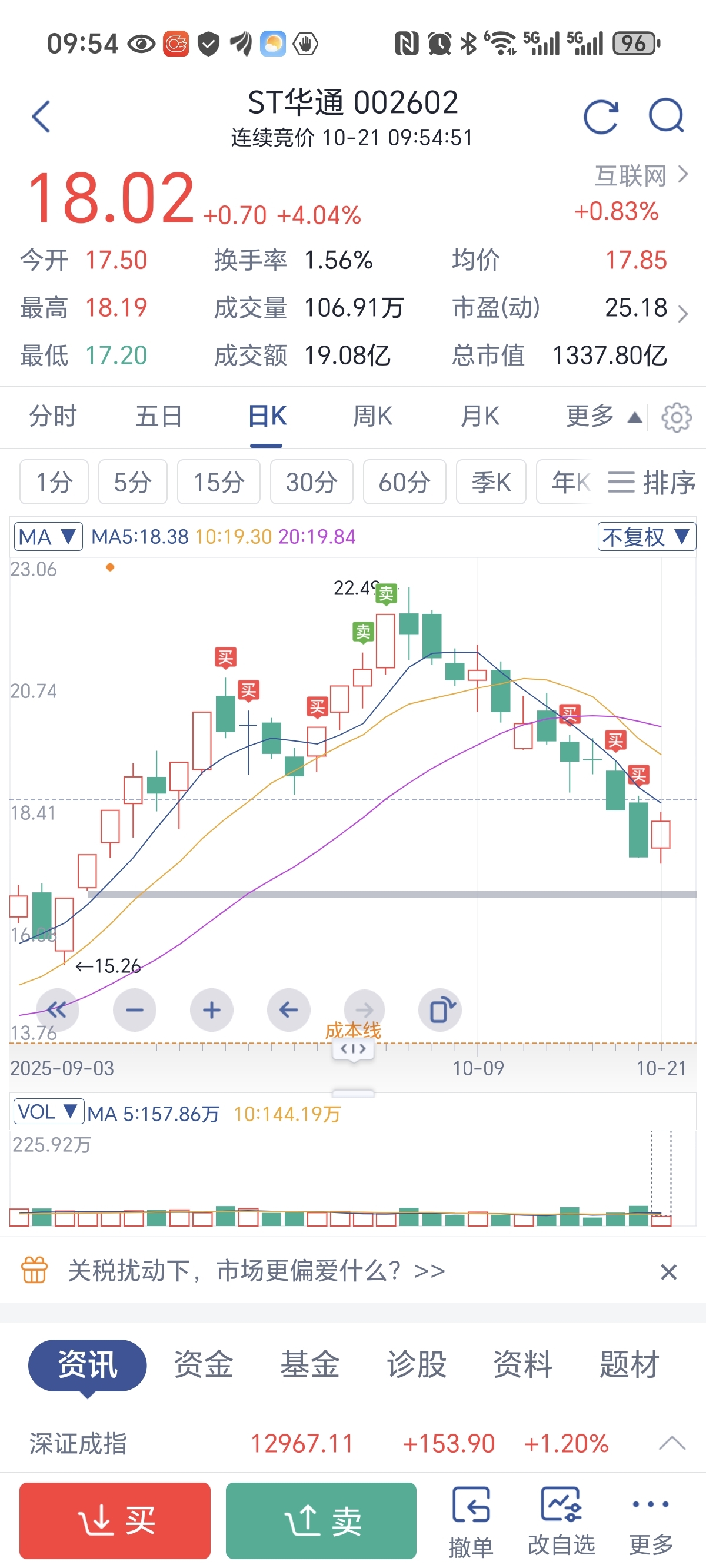Tap the back arrow icon
The width and height of the screenshot is (706, 1568).
[x=41, y=117]
